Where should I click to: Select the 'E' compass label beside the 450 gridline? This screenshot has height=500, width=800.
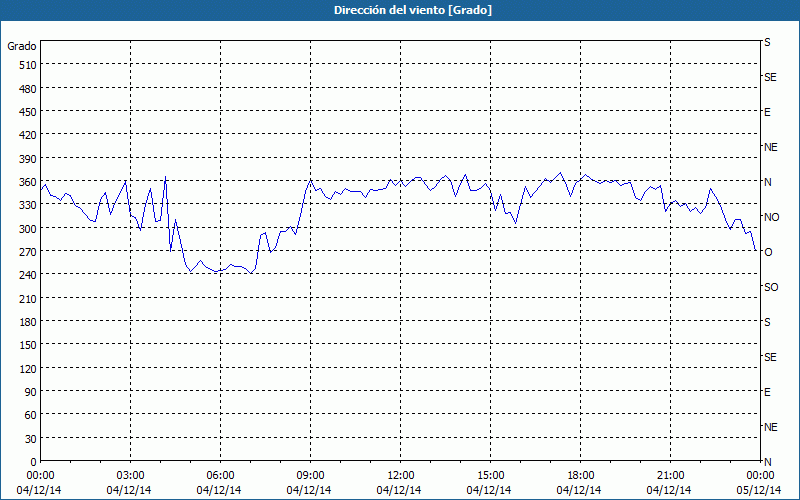[767, 112]
